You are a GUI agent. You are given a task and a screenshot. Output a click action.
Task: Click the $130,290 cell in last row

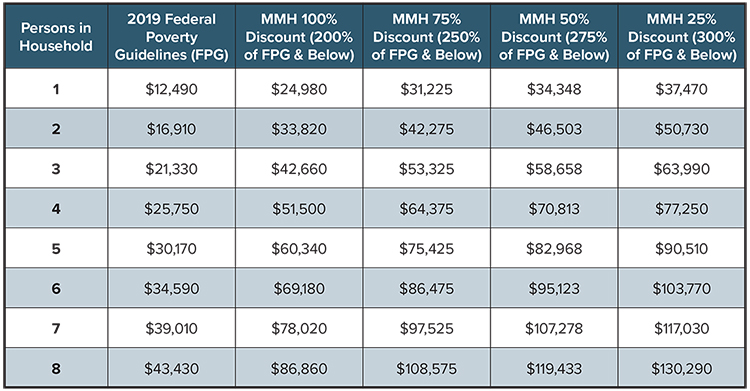682,369
